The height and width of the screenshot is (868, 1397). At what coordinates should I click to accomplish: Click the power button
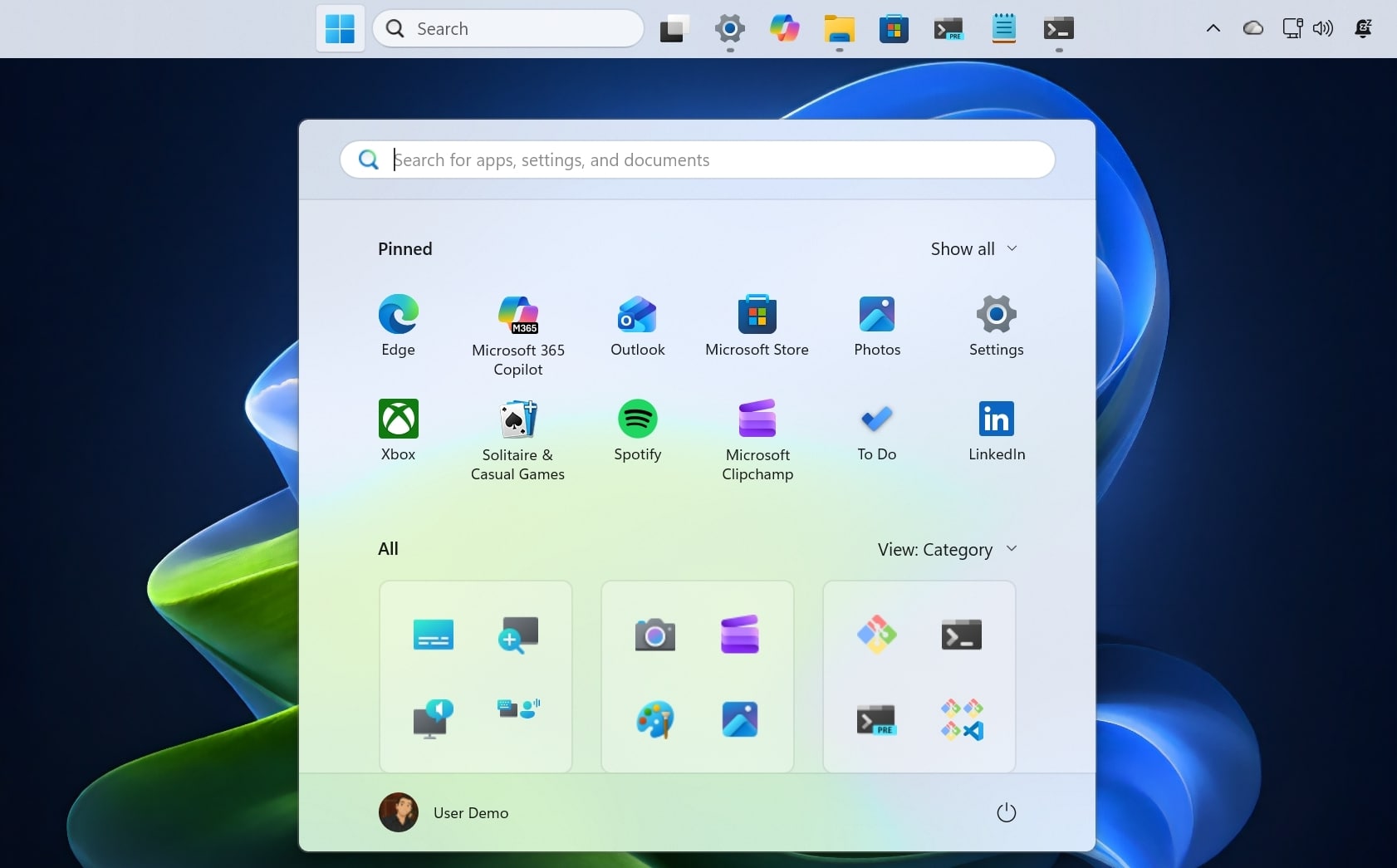tap(1006, 812)
